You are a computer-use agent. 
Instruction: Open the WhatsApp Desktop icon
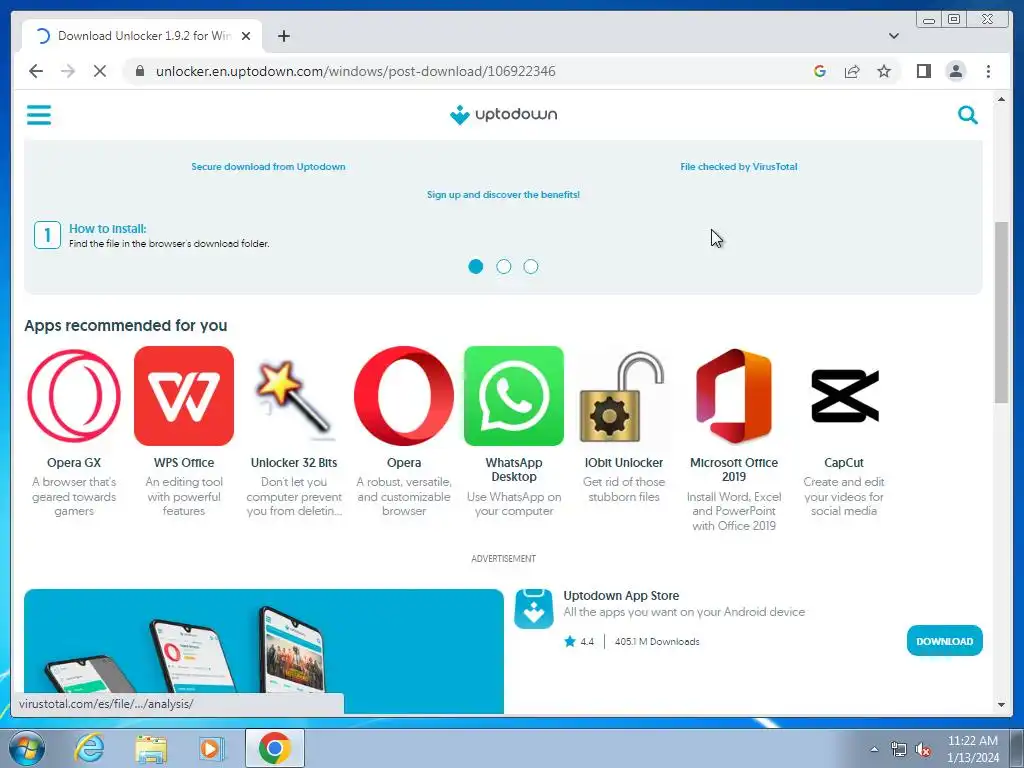[514, 396]
